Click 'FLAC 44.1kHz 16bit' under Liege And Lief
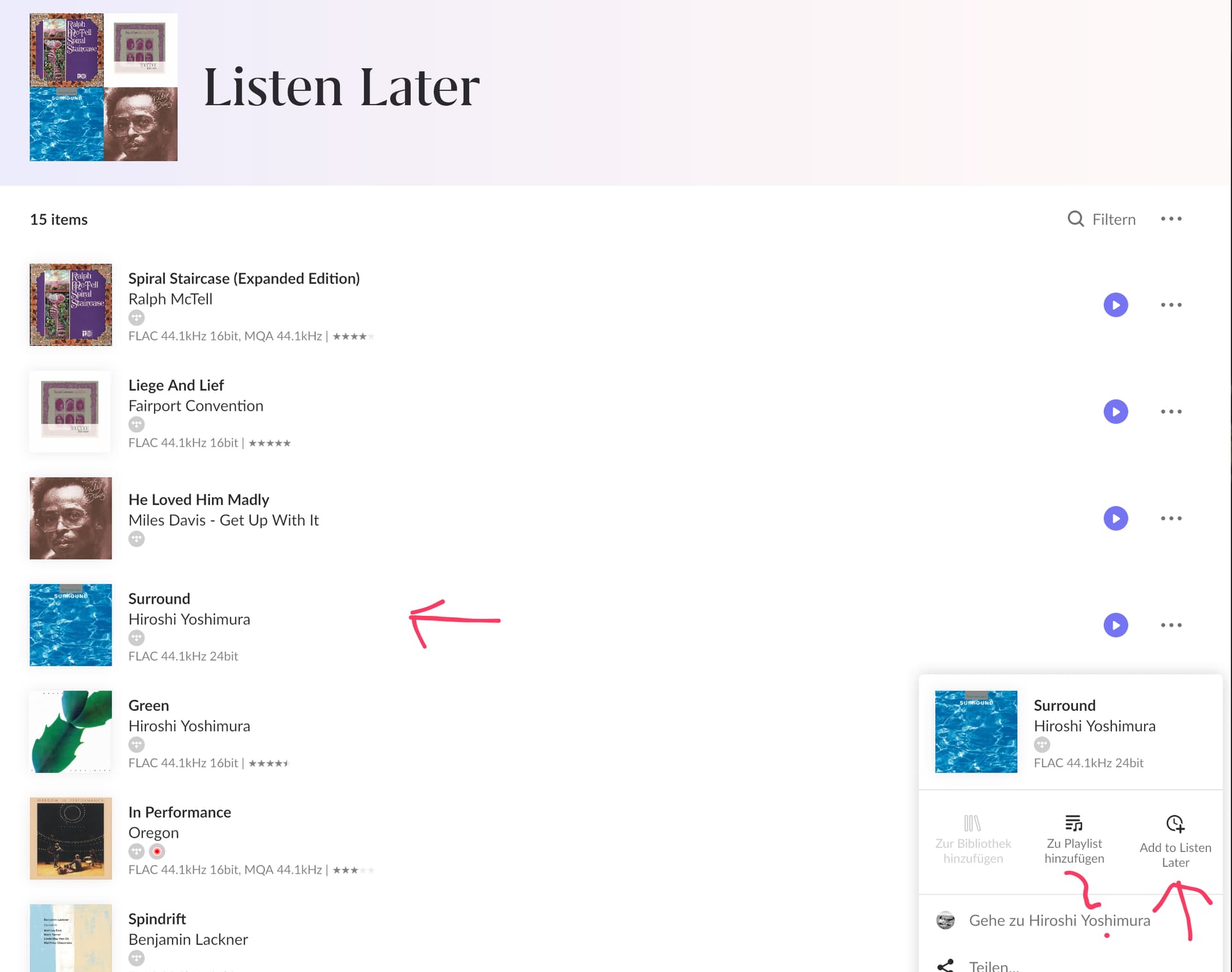Viewport: 1232px width, 972px height. (183, 443)
